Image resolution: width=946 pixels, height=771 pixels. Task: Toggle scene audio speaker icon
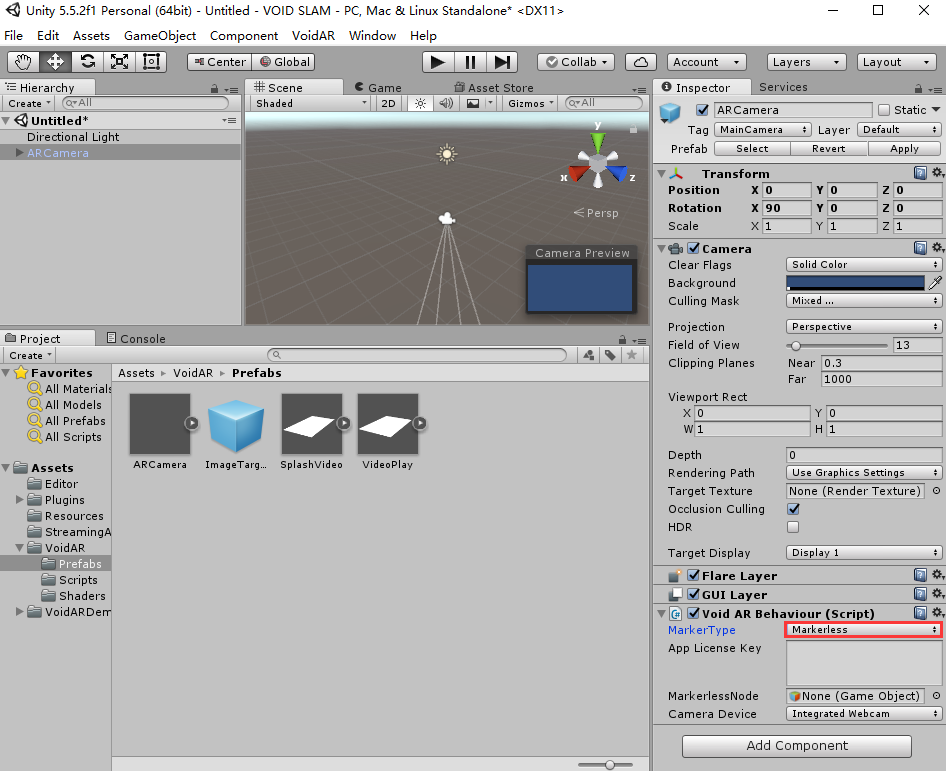(x=446, y=103)
